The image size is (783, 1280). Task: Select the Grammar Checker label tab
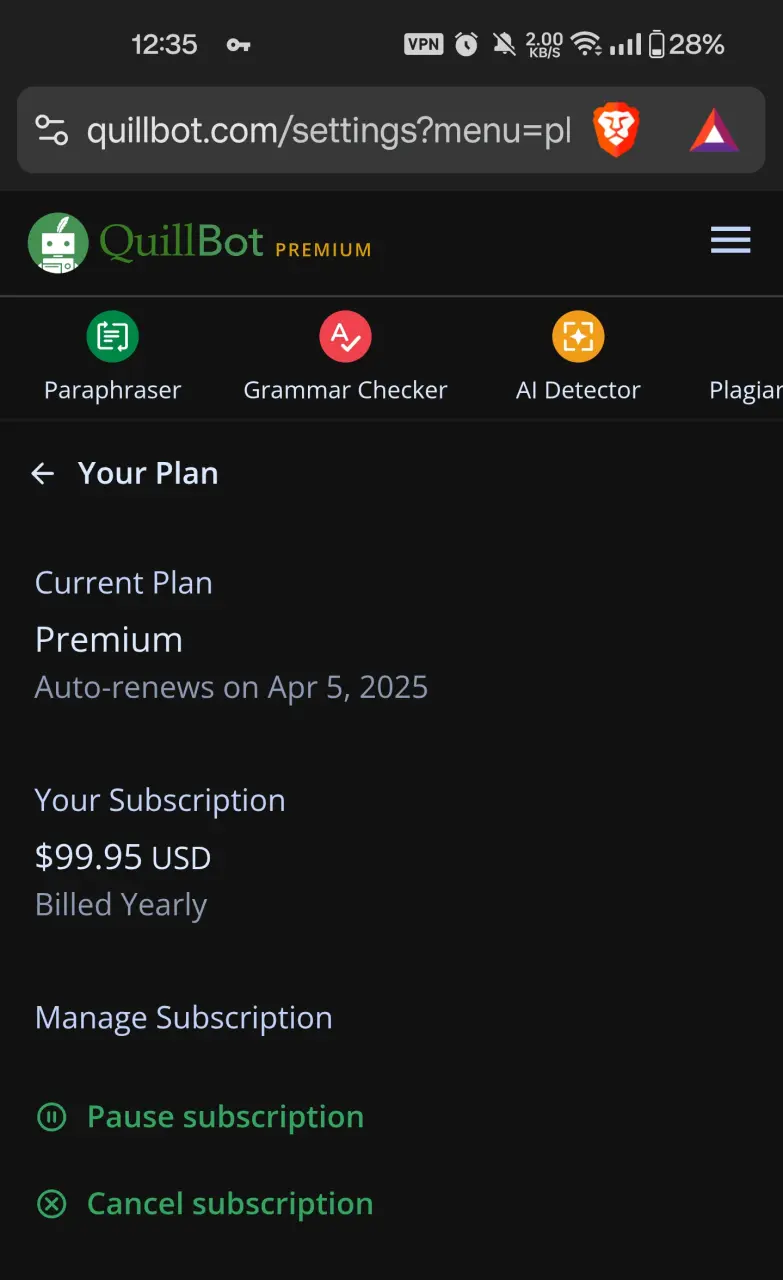[345, 390]
